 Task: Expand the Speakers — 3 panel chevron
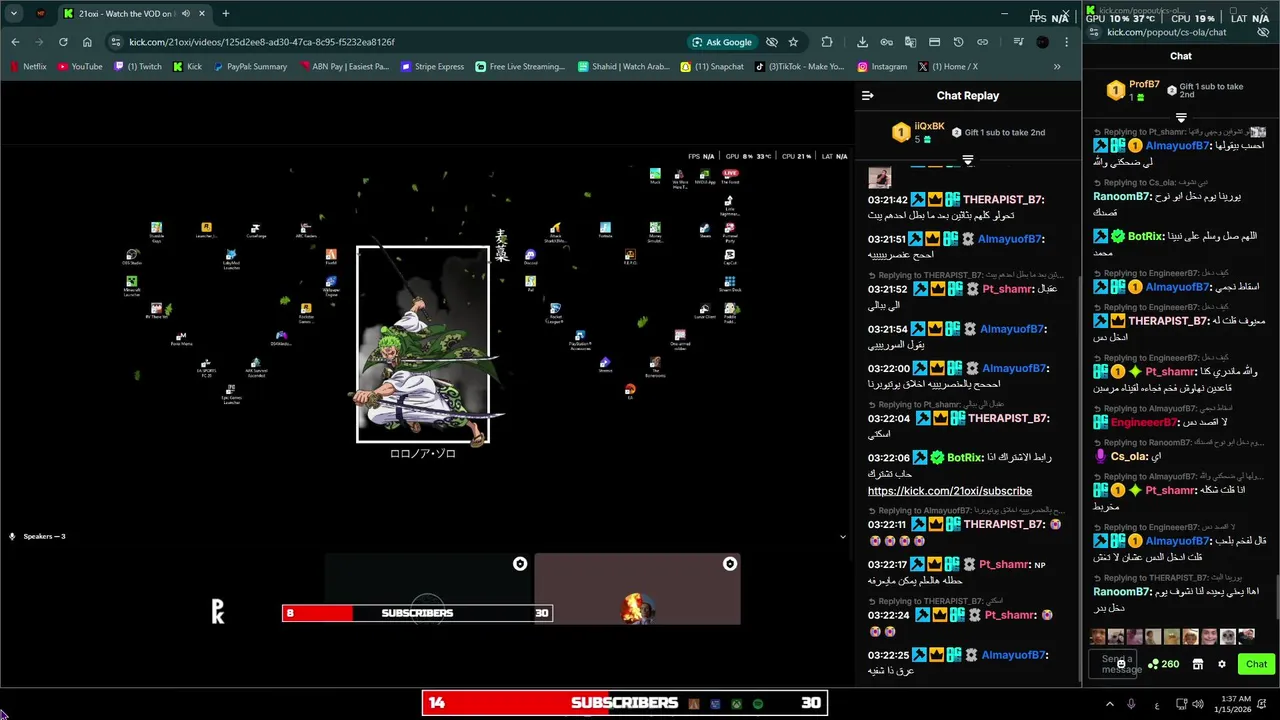click(x=842, y=537)
